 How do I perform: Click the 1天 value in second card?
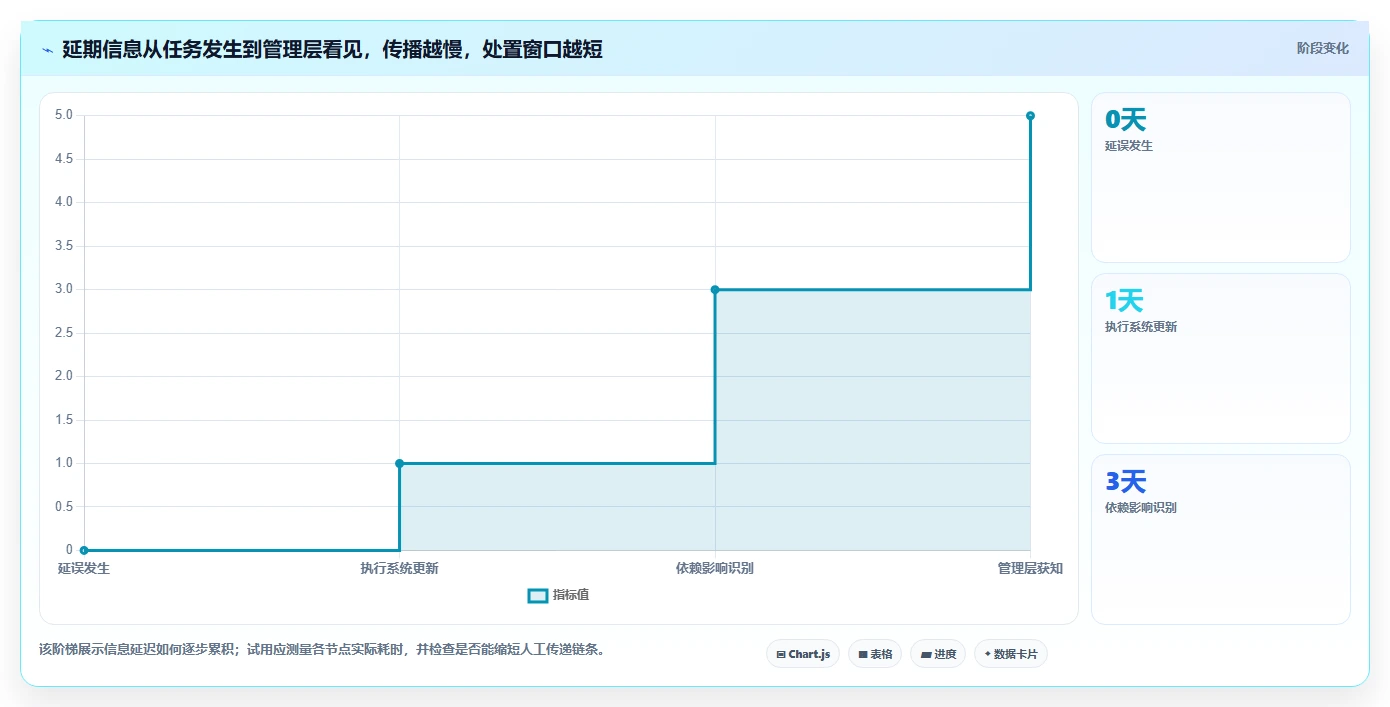point(1124,301)
